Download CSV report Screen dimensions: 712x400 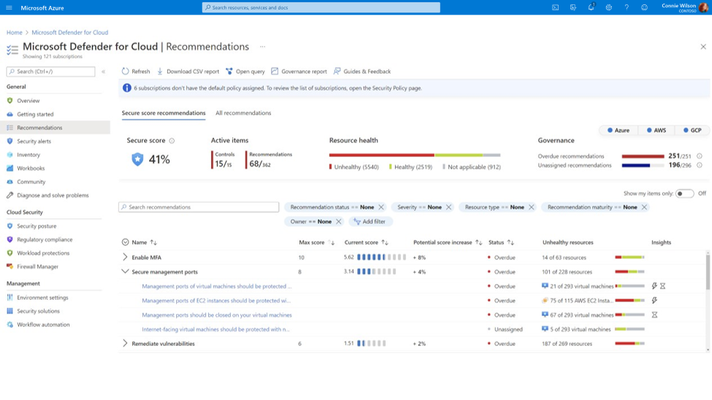[188, 71]
